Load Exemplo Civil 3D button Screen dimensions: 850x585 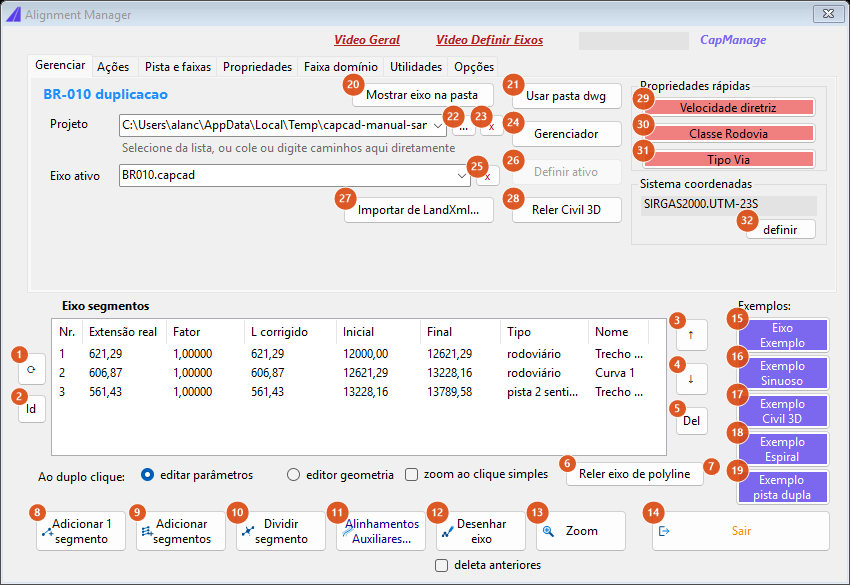782,412
